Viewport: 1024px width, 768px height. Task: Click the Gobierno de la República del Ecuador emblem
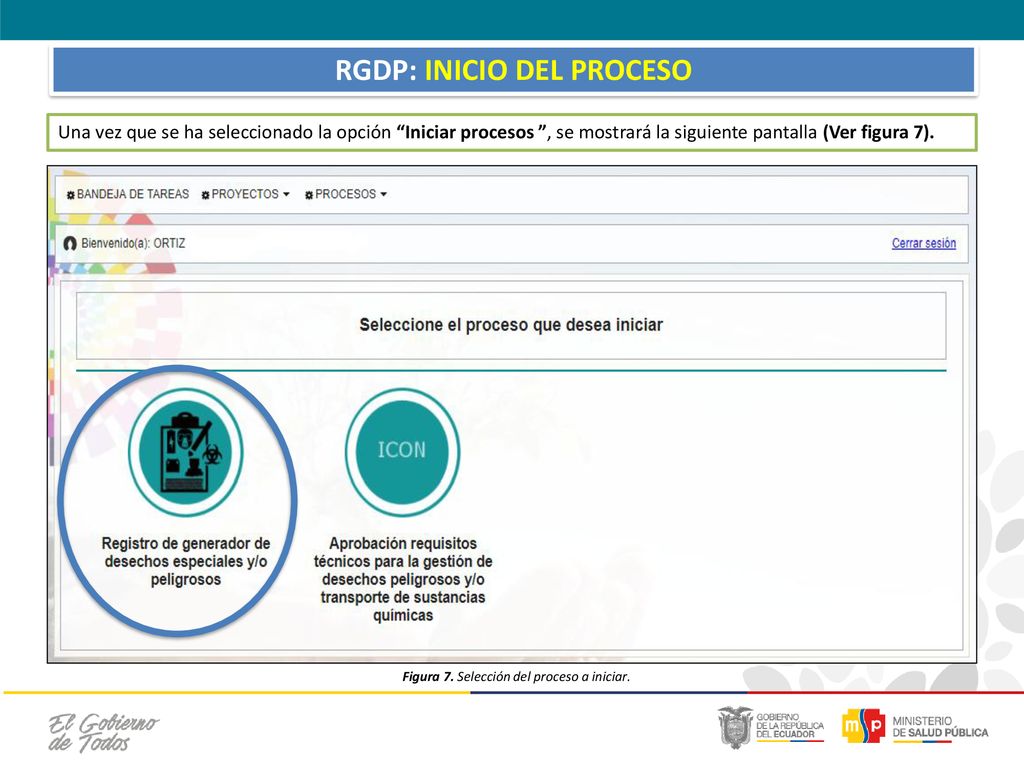click(x=771, y=726)
